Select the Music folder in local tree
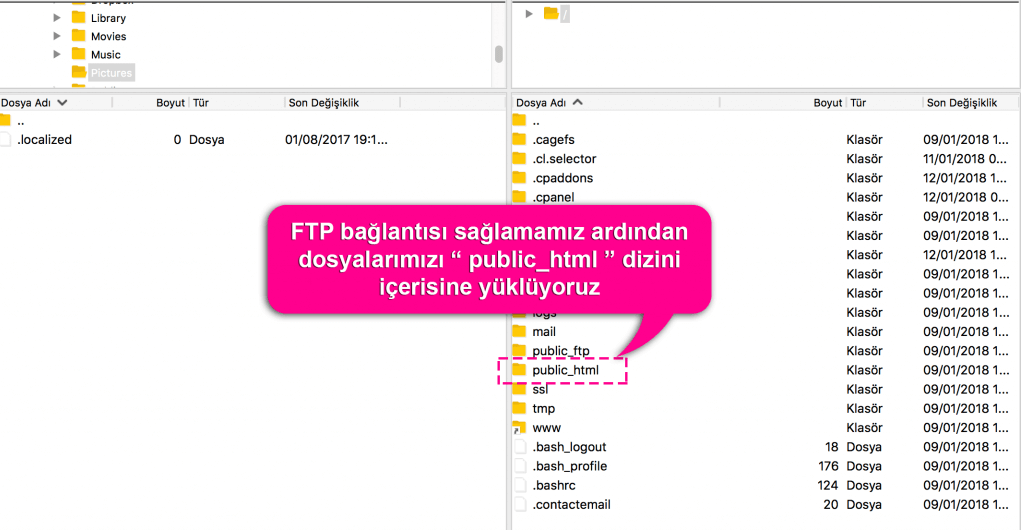1021x530 pixels. pyautogui.click(x=105, y=55)
